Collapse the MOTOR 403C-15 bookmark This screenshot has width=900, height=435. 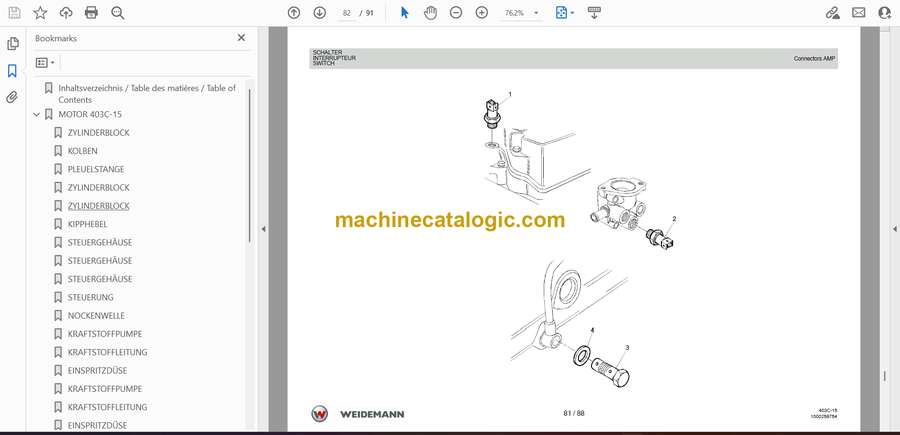pyautogui.click(x=37, y=115)
